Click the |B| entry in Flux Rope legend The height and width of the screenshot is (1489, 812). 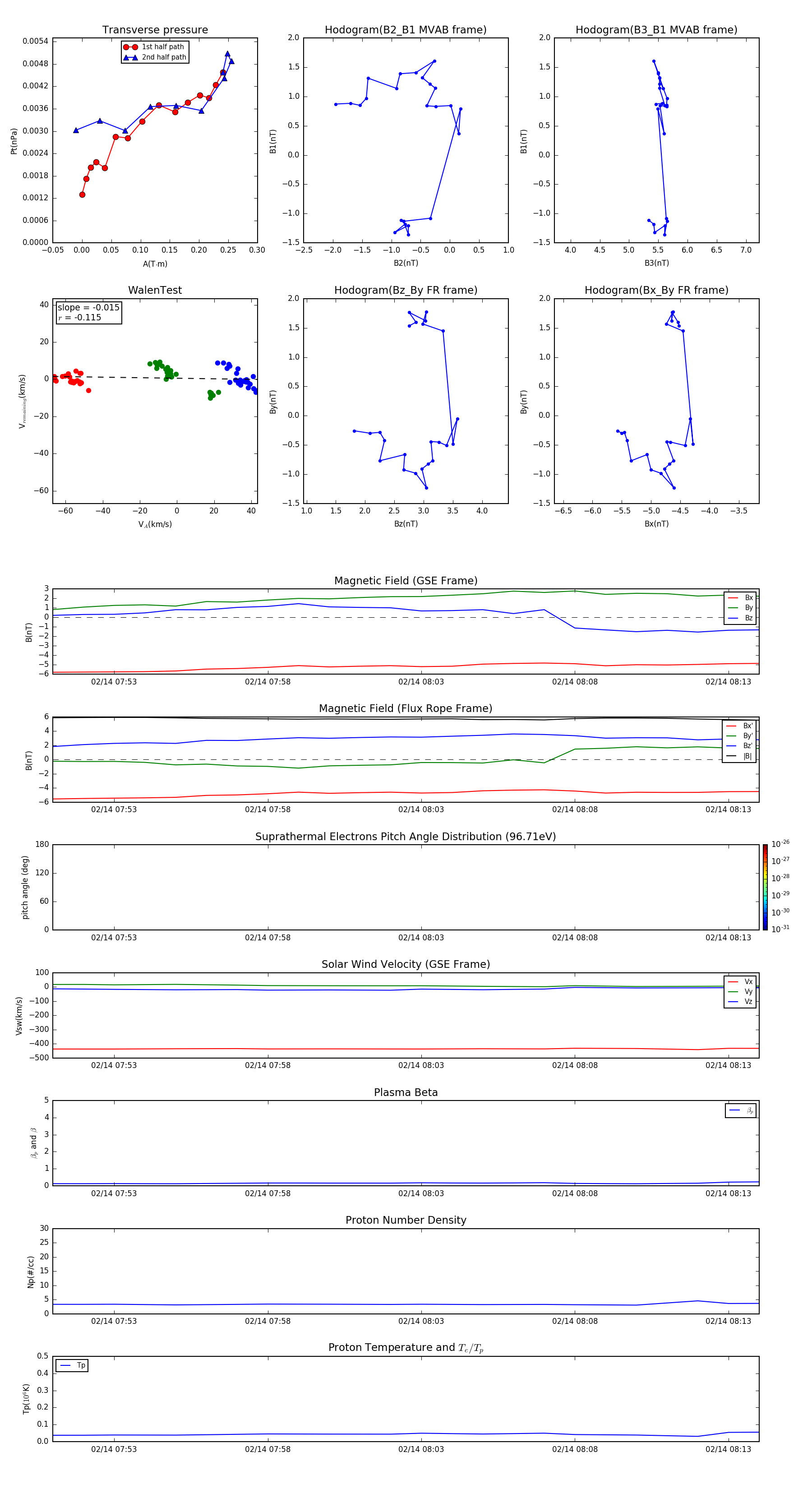click(739, 756)
